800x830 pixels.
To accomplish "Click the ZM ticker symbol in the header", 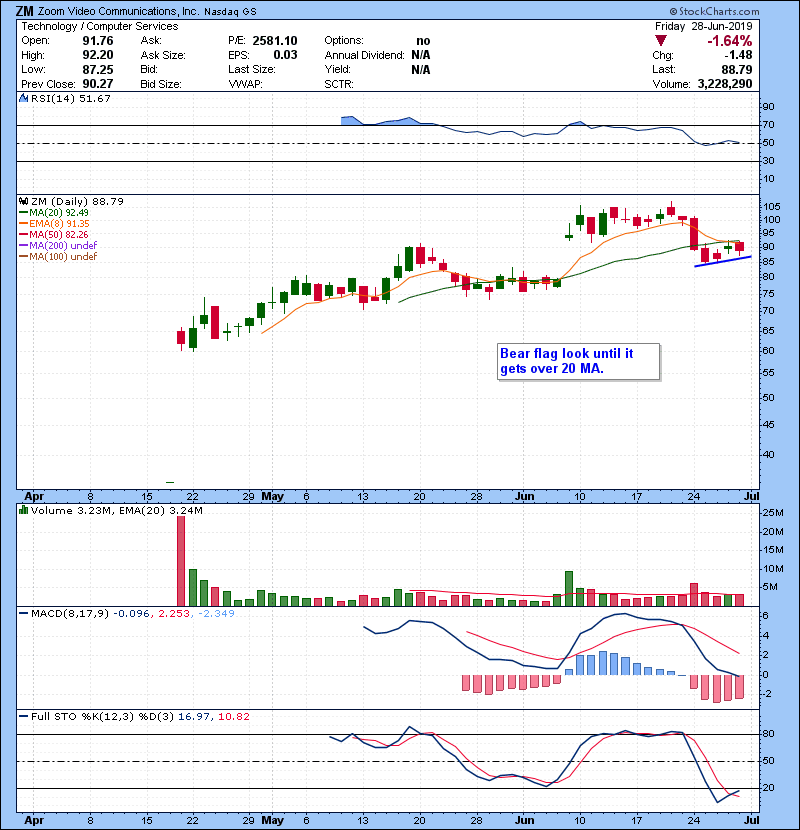I will tap(24, 11).
